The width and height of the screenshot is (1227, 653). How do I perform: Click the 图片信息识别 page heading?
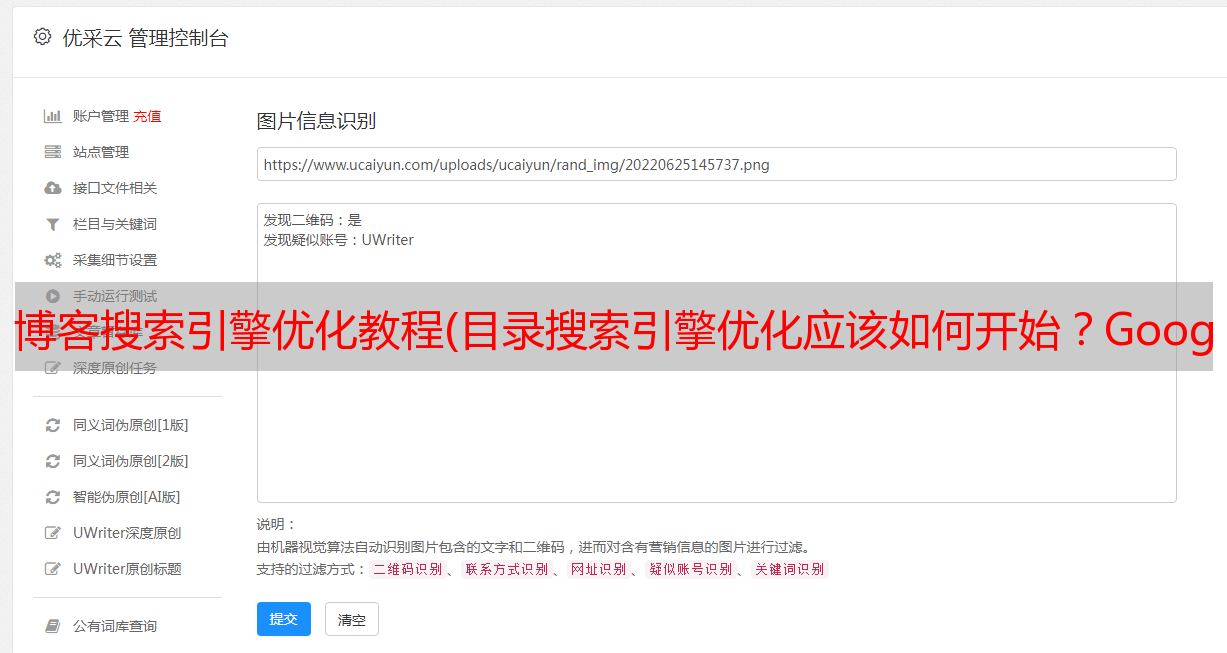[x=316, y=121]
